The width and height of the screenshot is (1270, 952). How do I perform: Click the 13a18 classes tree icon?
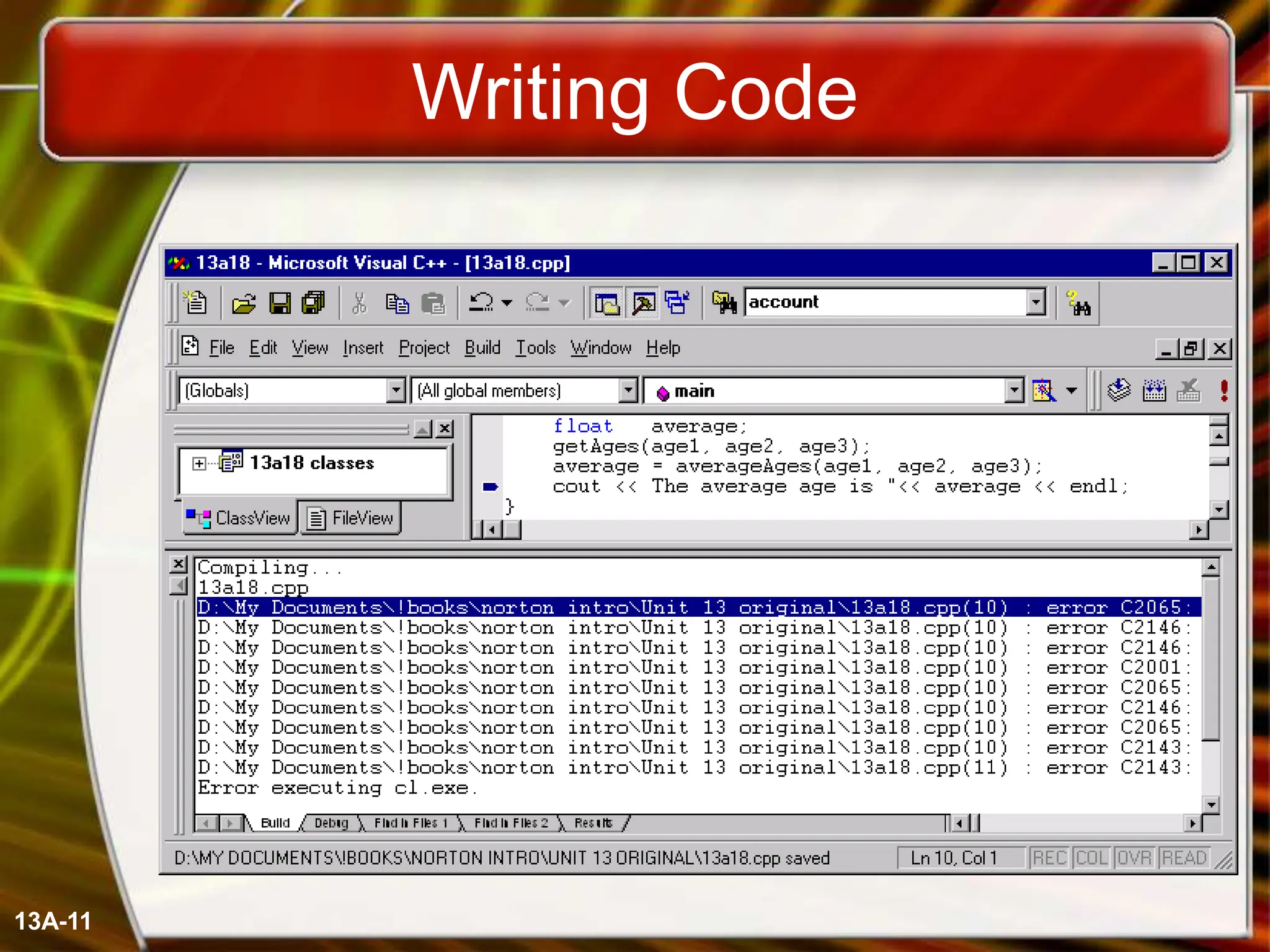click(231, 462)
